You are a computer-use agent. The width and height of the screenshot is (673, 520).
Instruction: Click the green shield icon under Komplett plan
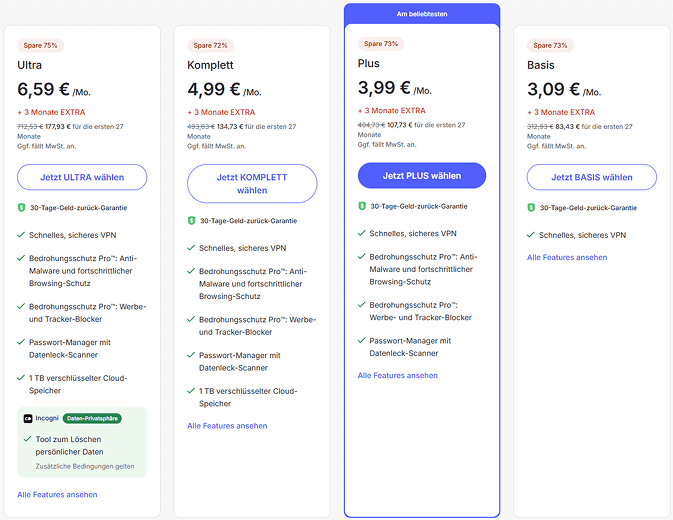point(191,221)
